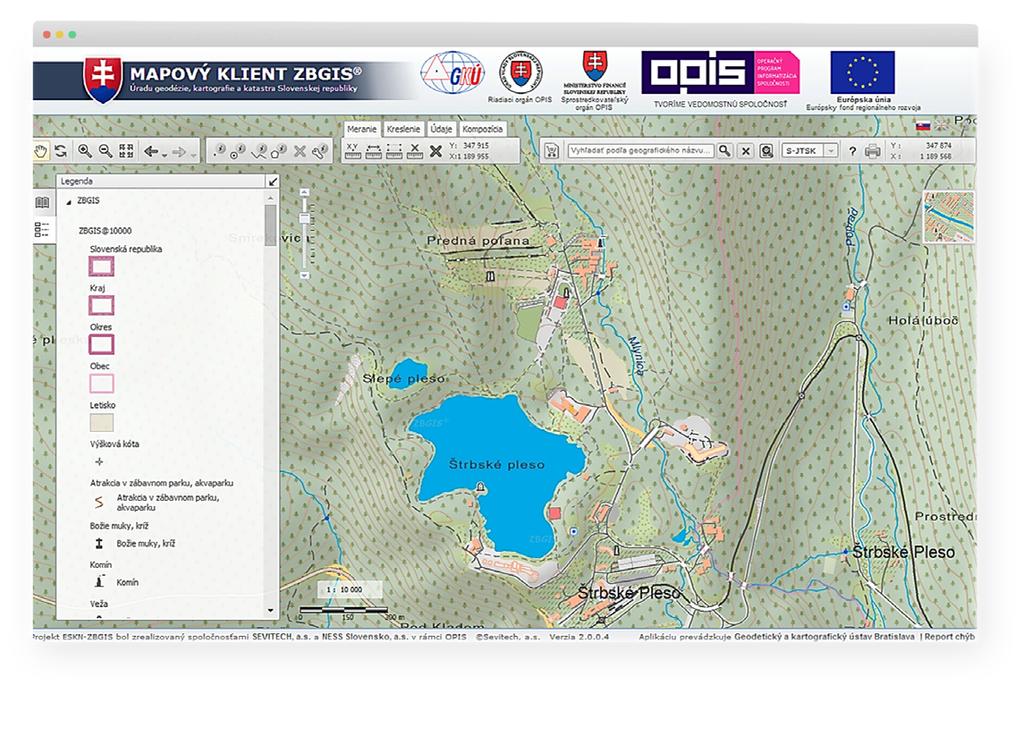1024x753 pixels.
Task: Click the grey X clear-identify icon
Action: (x=300, y=152)
